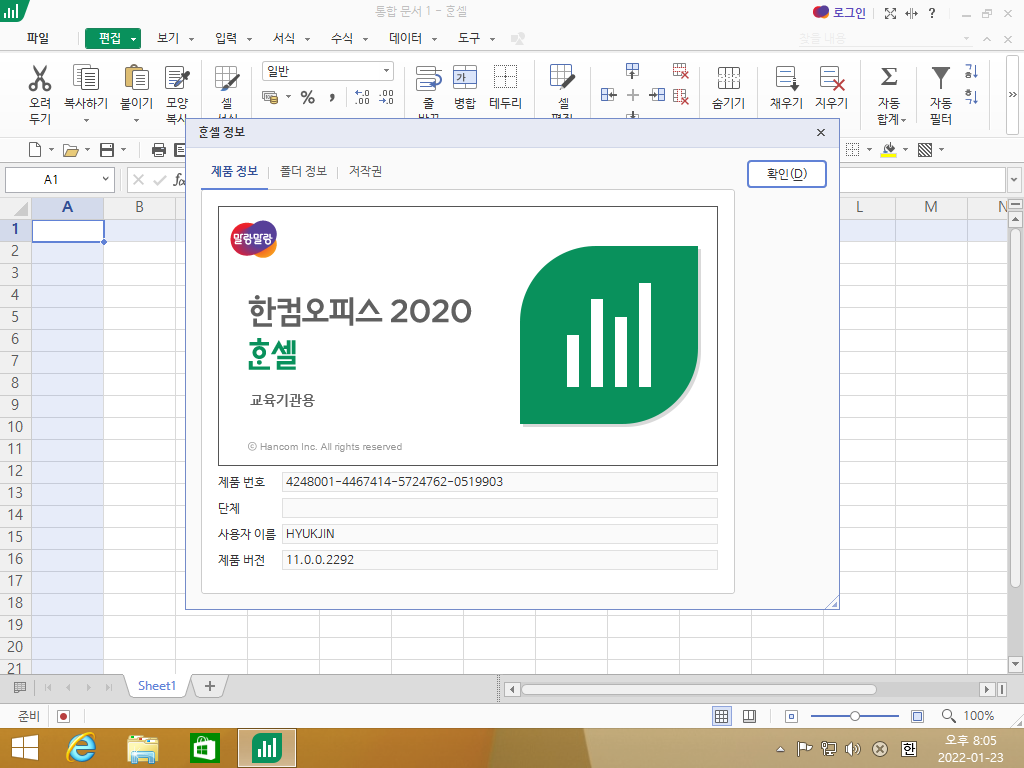Add a new sheet with plus button
The height and width of the screenshot is (768, 1024).
pos(210,686)
